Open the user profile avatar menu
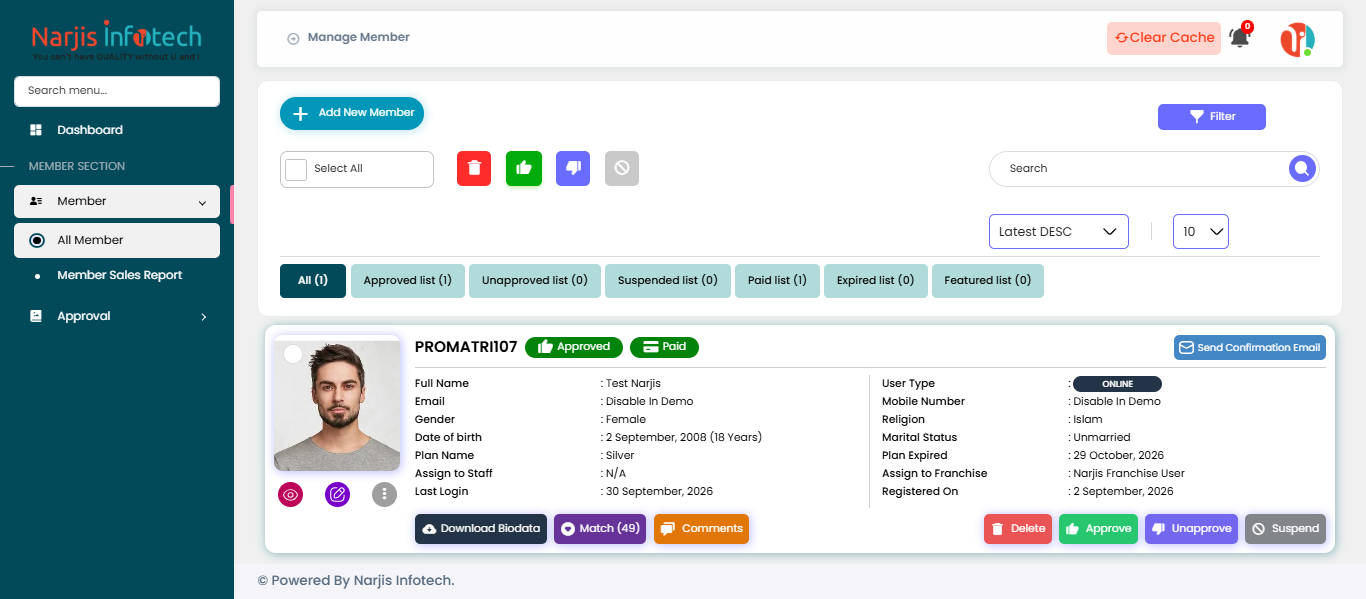This screenshot has width=1366, height=599. coord(1297,39)
